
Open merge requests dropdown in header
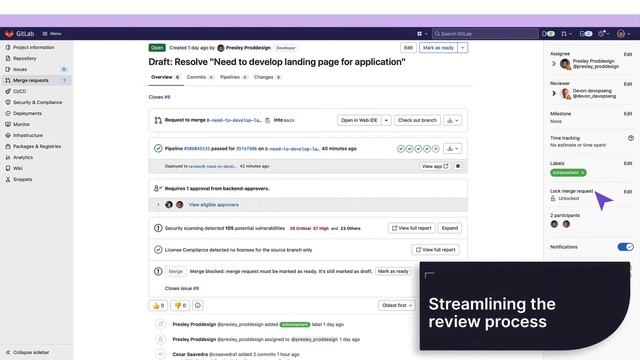566,34
